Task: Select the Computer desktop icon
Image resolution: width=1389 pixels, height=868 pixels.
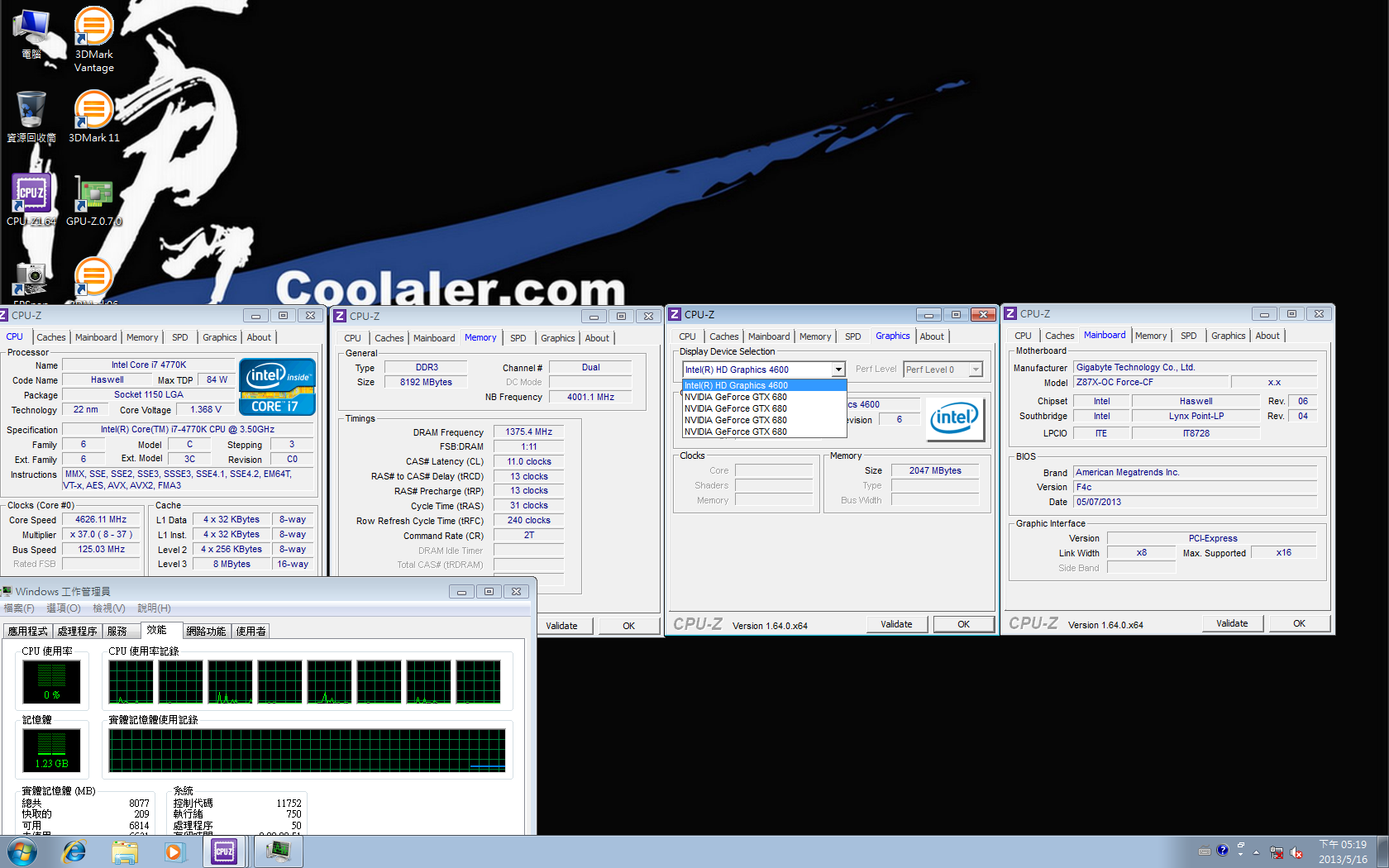Action: (31, 33)
